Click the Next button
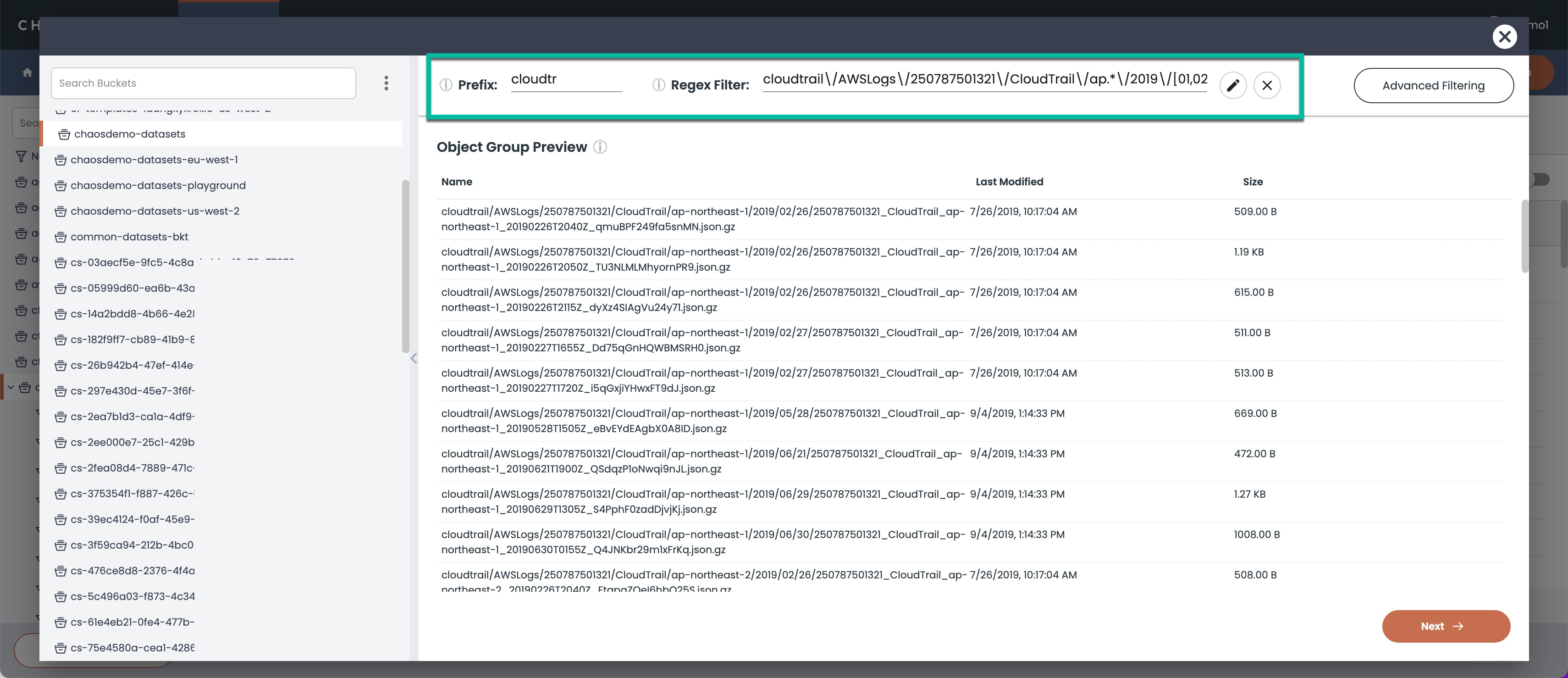This screenshot has height=678, width=1568. tap(1446, 626)
